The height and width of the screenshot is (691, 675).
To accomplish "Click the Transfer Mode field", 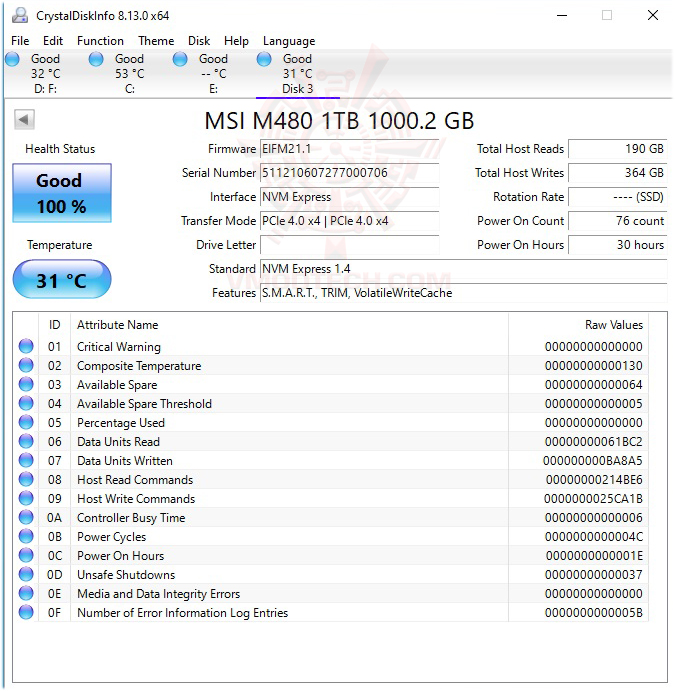I will click(349, 221).
